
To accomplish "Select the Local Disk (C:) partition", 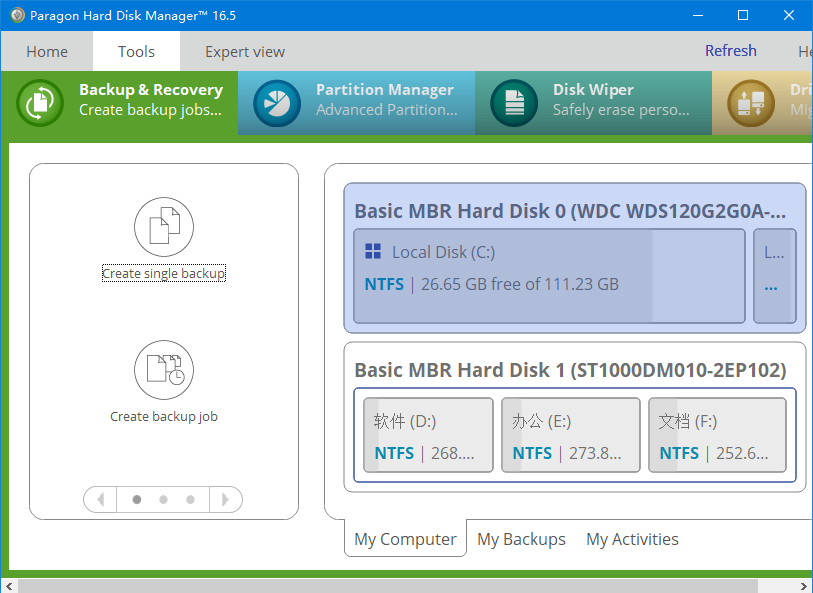I will click(x=550, y=276).
